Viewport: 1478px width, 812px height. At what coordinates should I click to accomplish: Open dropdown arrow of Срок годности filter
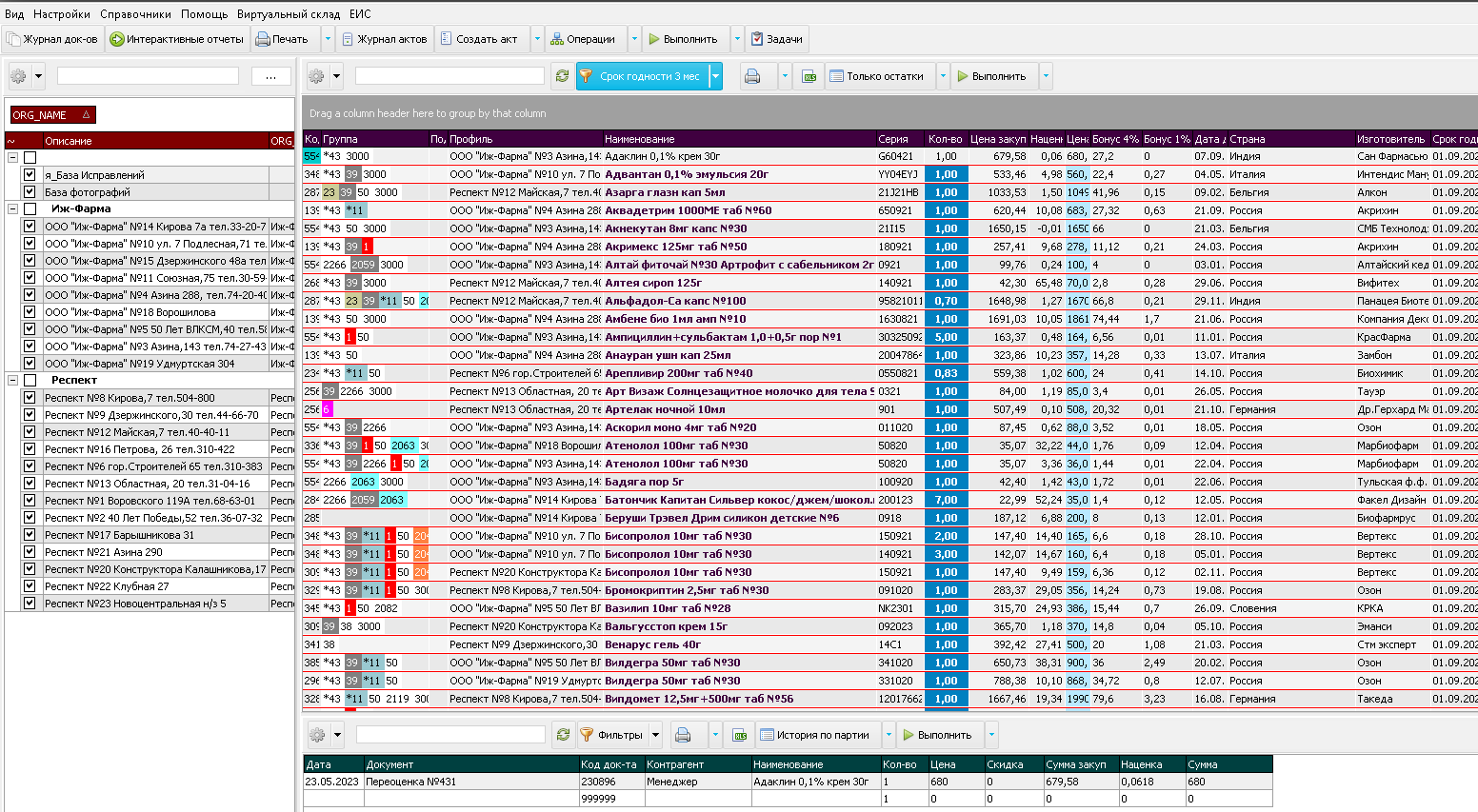click(715, 76)
